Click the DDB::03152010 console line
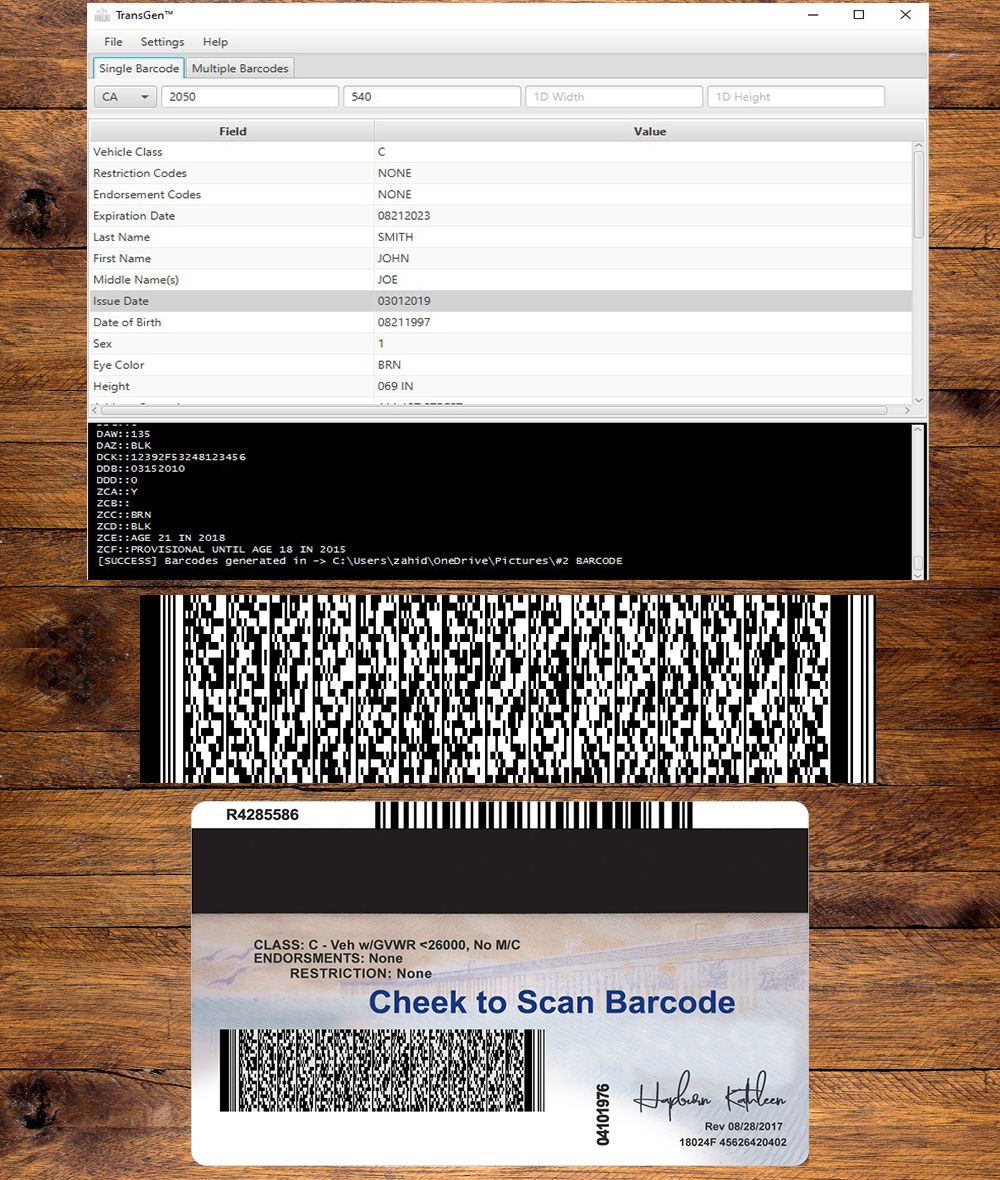This screenshot has width=1000, height=1180. pyautogui.click(x=141, y=468)
